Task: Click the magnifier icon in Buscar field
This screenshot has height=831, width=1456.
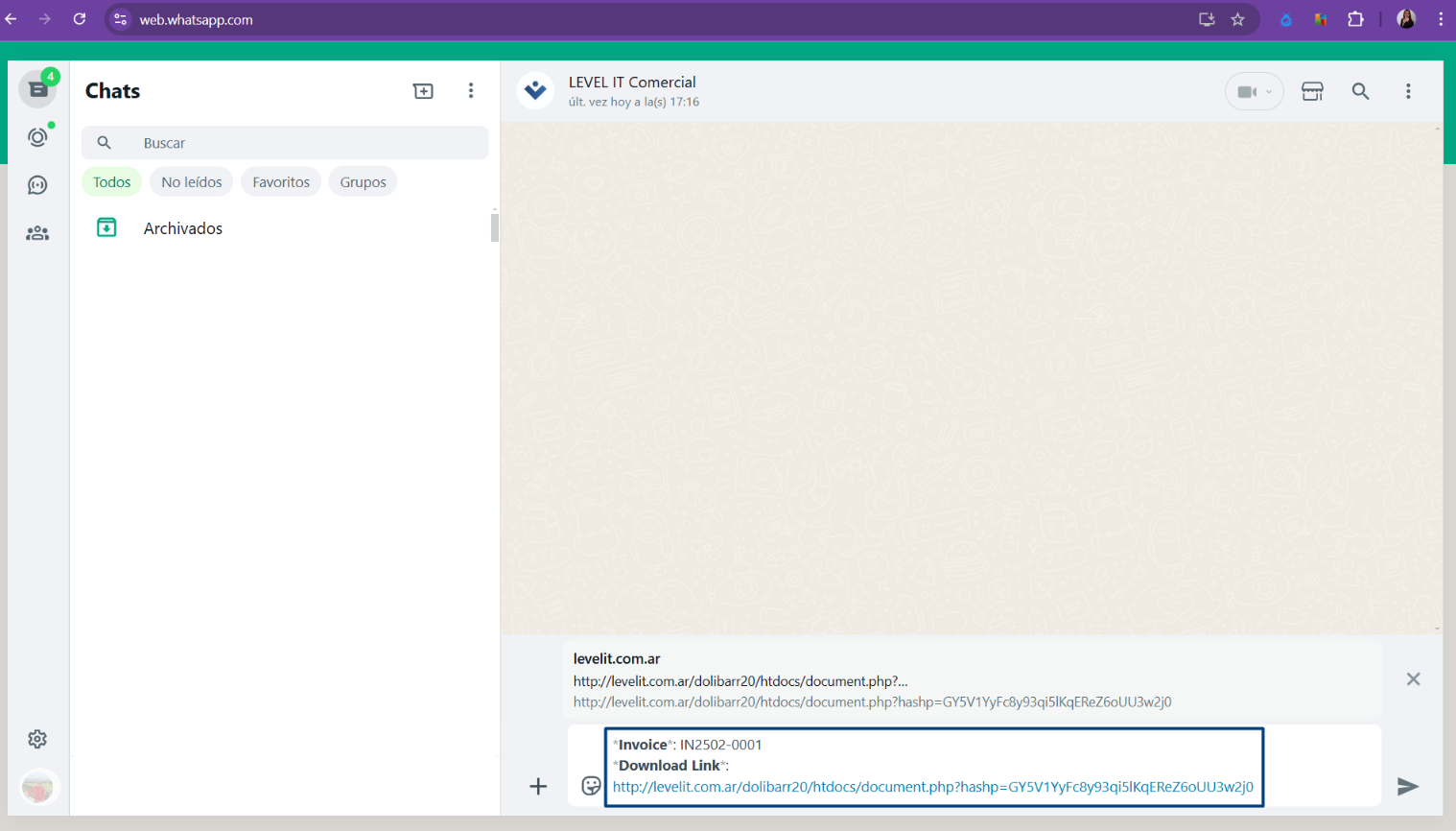Action: (x=105, y=143)
